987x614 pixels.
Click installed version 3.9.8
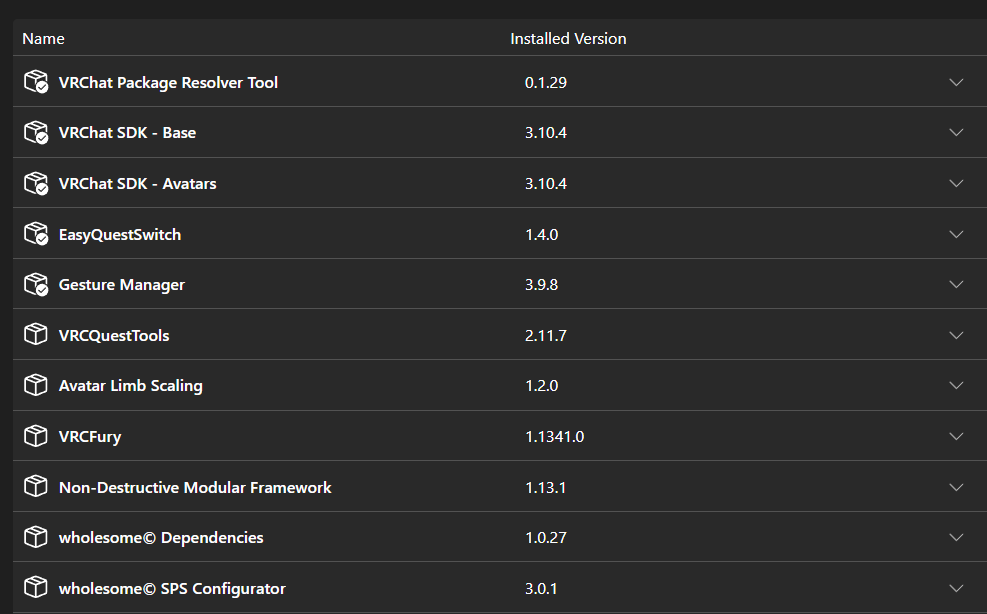[541, 285]
